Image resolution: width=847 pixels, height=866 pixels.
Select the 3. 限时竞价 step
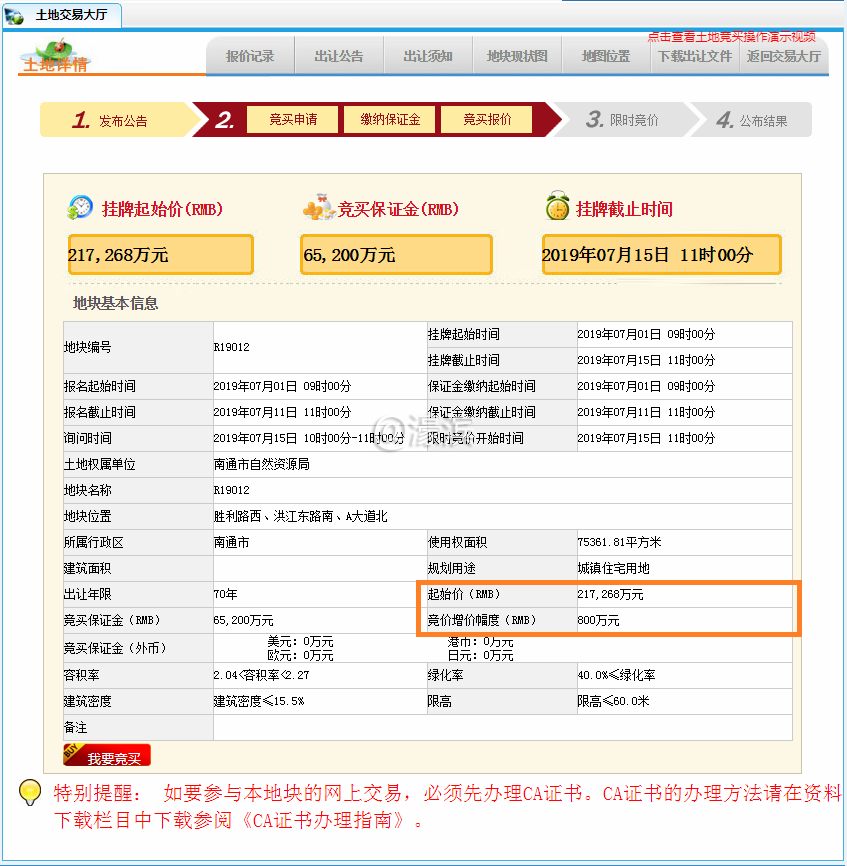(622, 120)
